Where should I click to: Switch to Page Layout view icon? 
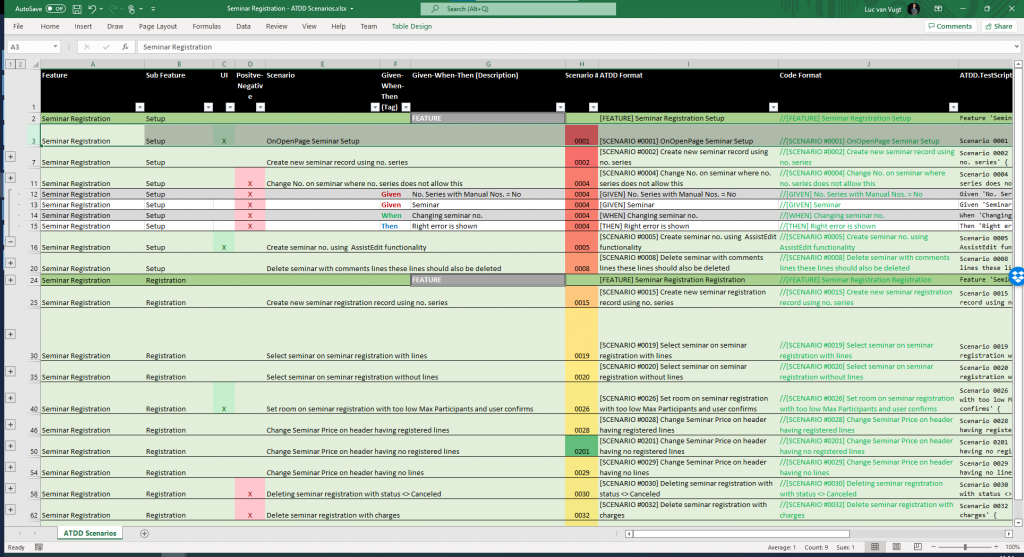coord(896,547)
